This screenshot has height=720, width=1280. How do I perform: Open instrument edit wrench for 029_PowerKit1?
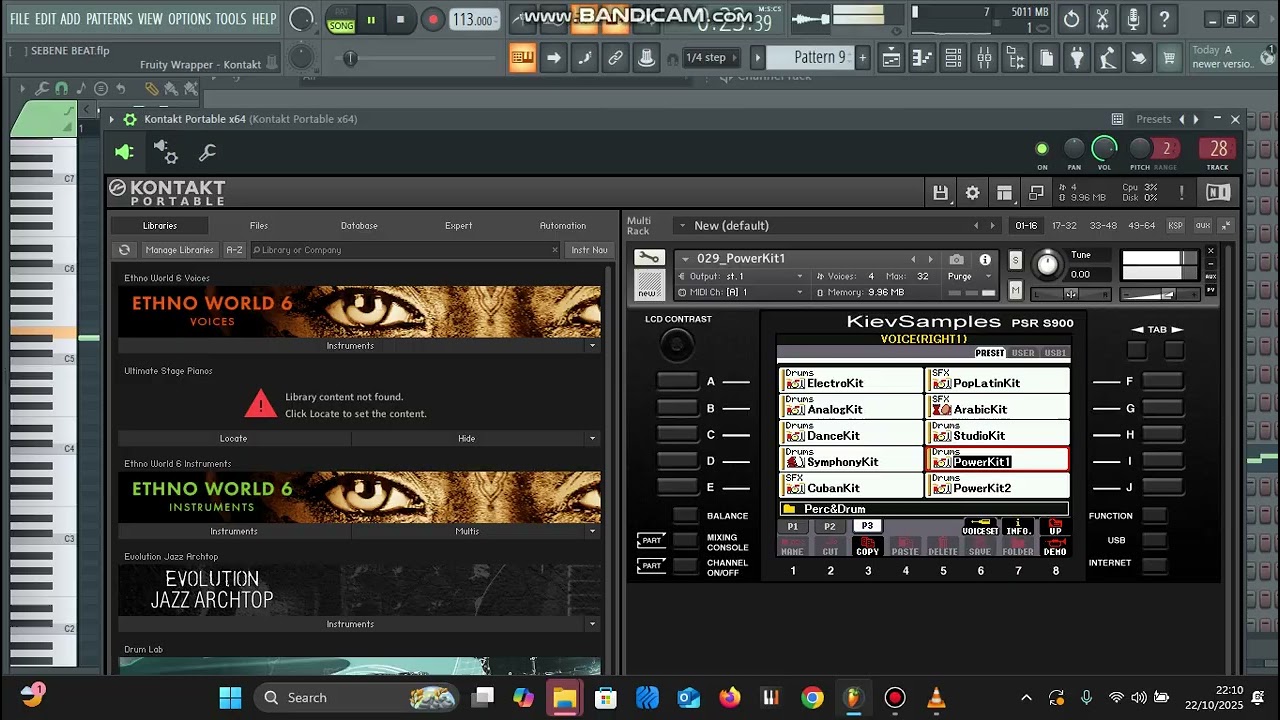tap(649, 258)
